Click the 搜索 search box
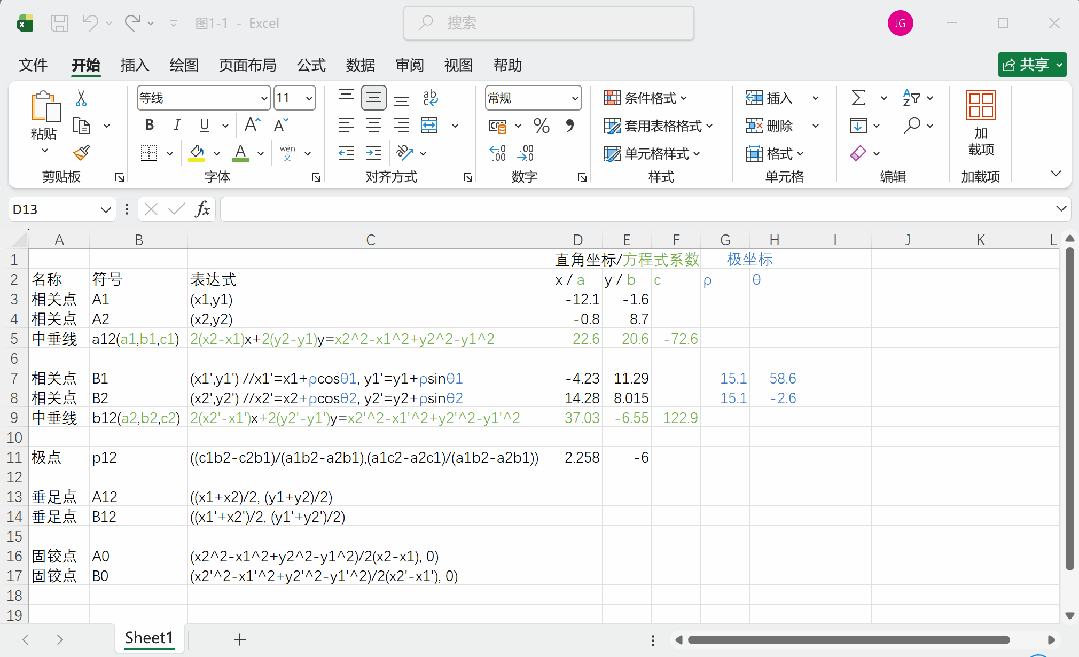The image size is (1079, 657). click(548, 23)
